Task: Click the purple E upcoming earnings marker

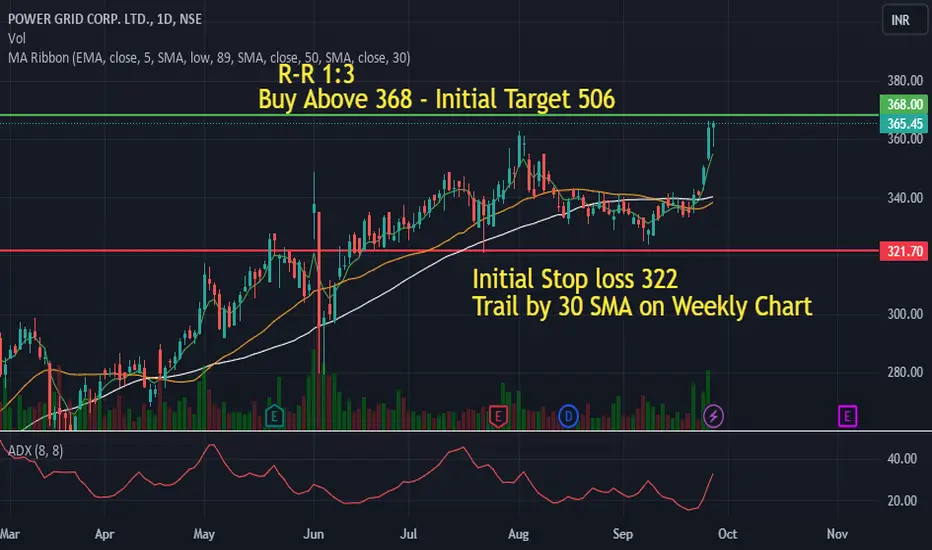Action: point(847,416)
